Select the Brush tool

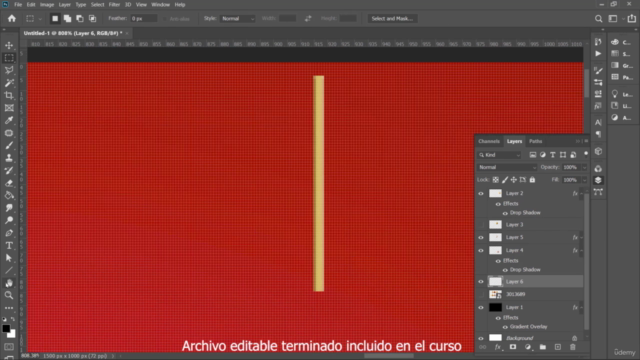click(9, 145)
